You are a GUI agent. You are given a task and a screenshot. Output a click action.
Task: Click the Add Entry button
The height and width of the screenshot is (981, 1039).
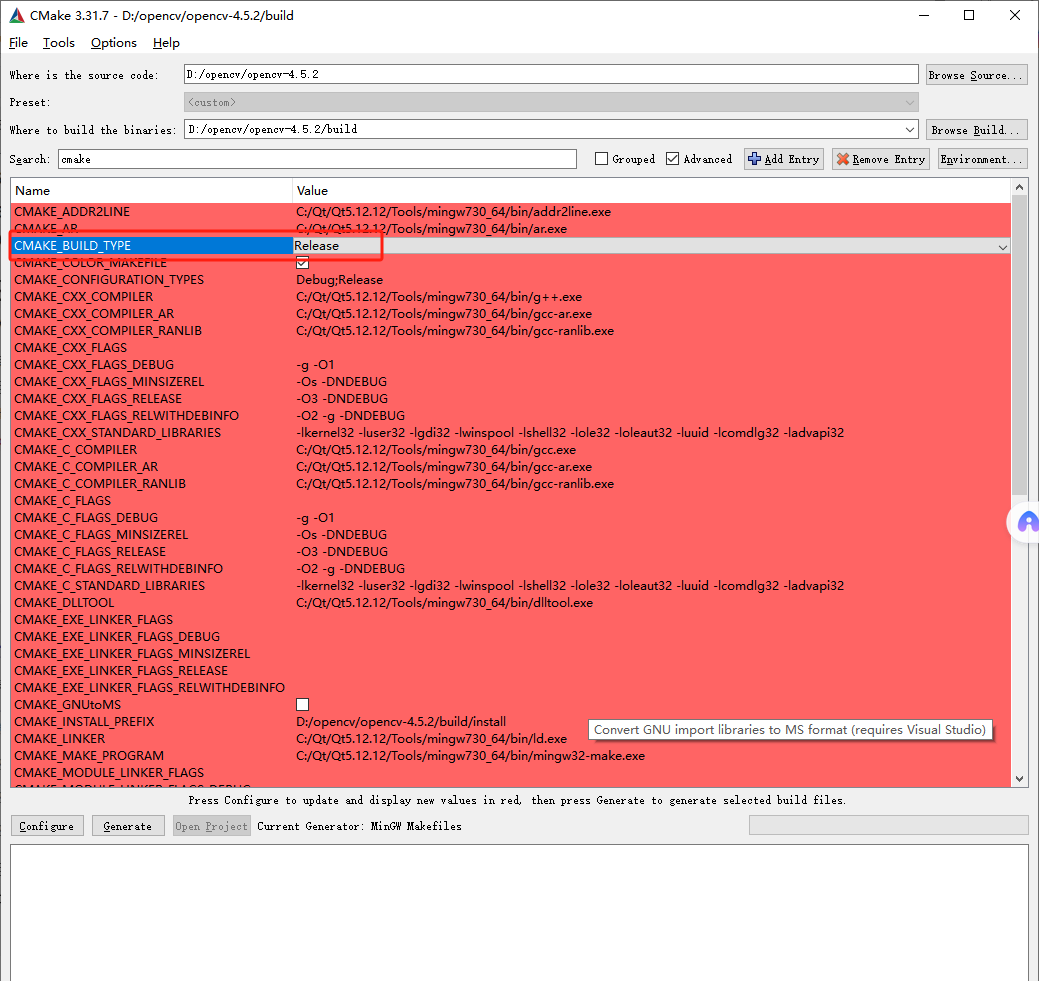(x=783, y=159)
